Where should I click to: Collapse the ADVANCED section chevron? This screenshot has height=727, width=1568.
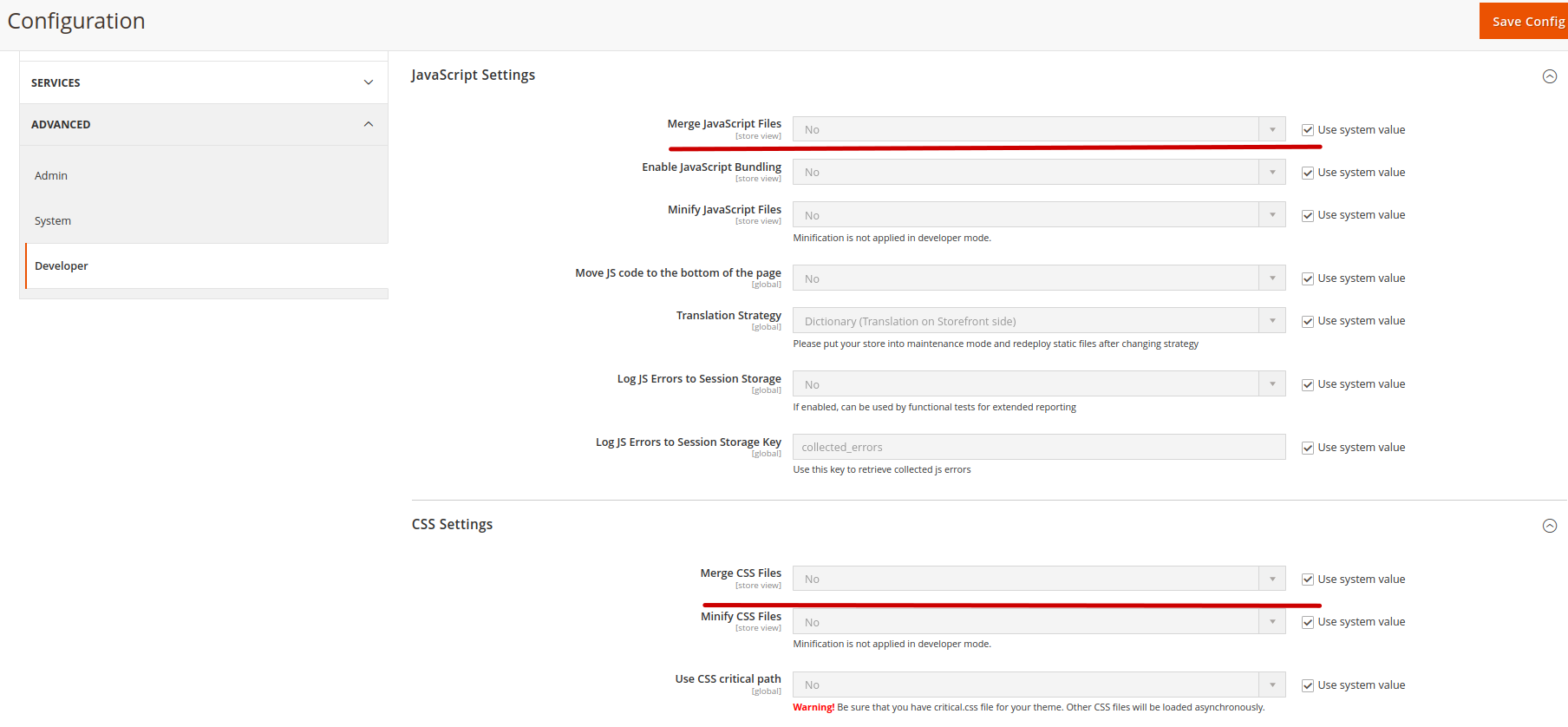tap(369, 124)
